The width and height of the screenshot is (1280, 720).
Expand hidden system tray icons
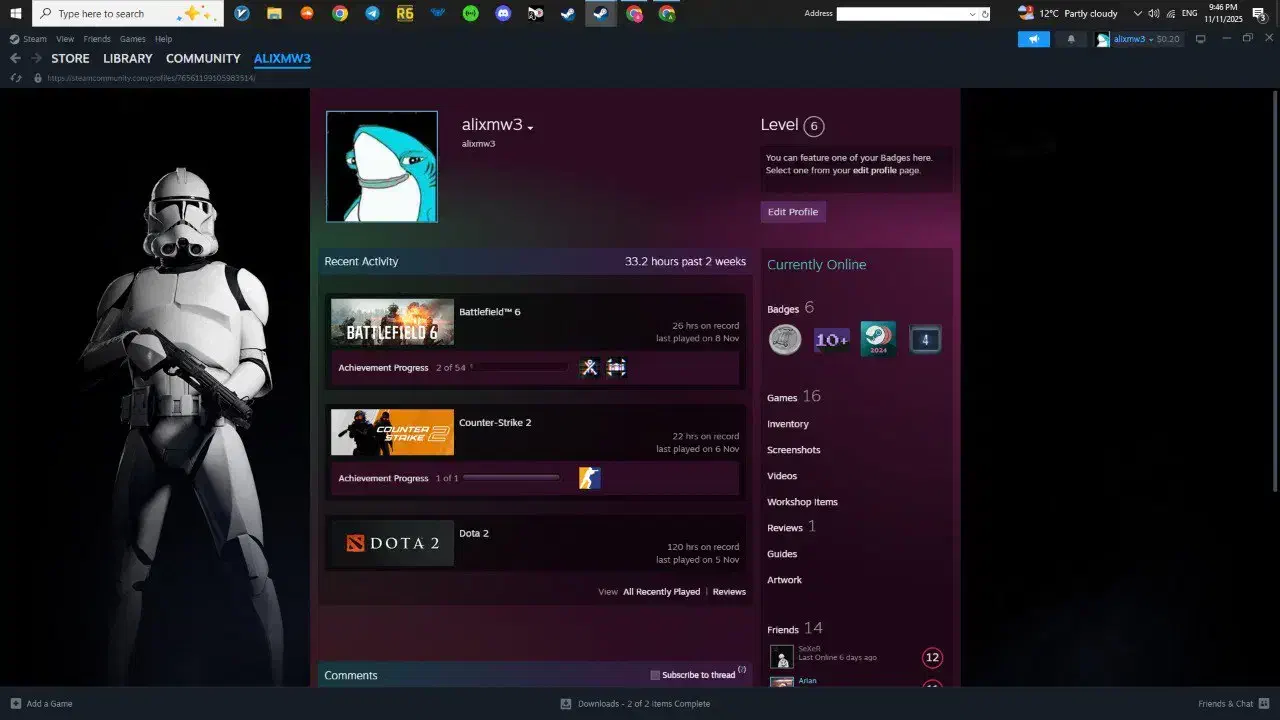1137,14
